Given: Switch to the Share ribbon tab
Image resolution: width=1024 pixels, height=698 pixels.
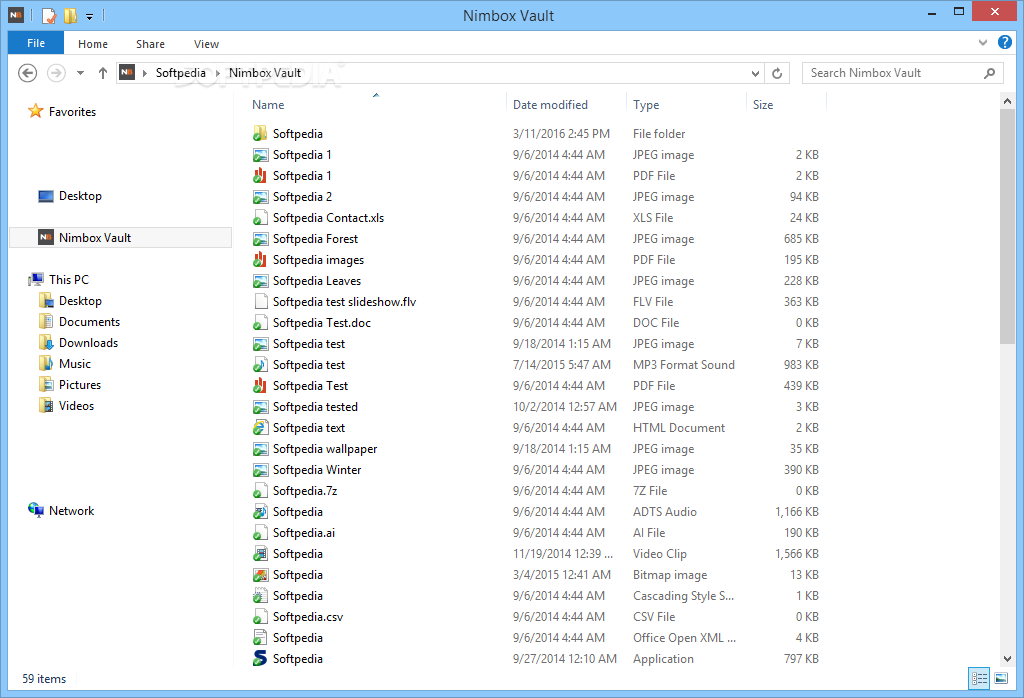Looking at the screenshot, I should pos(150,44).
